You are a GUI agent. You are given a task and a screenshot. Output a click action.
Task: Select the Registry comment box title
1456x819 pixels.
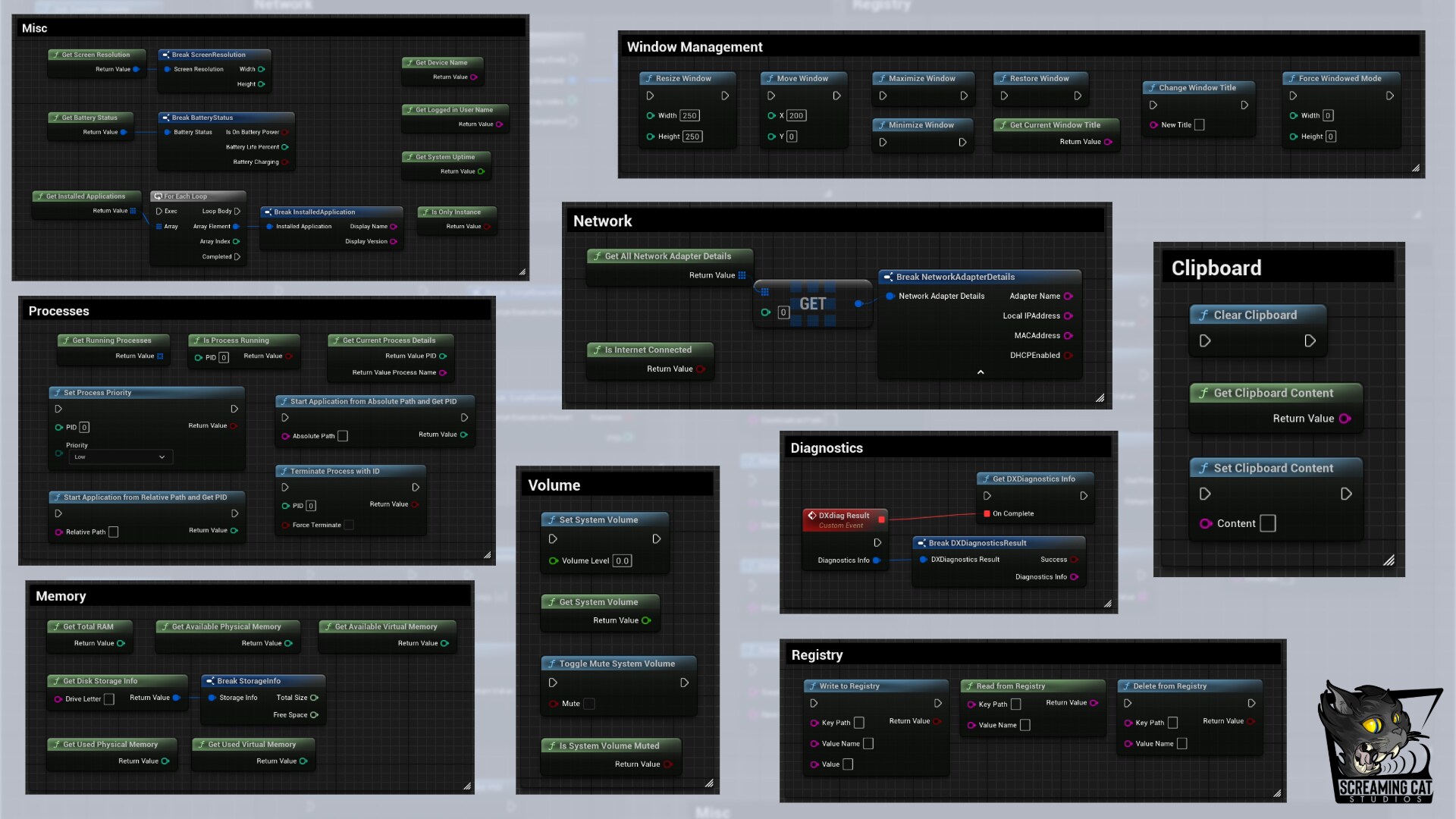(x=817, y=654)
